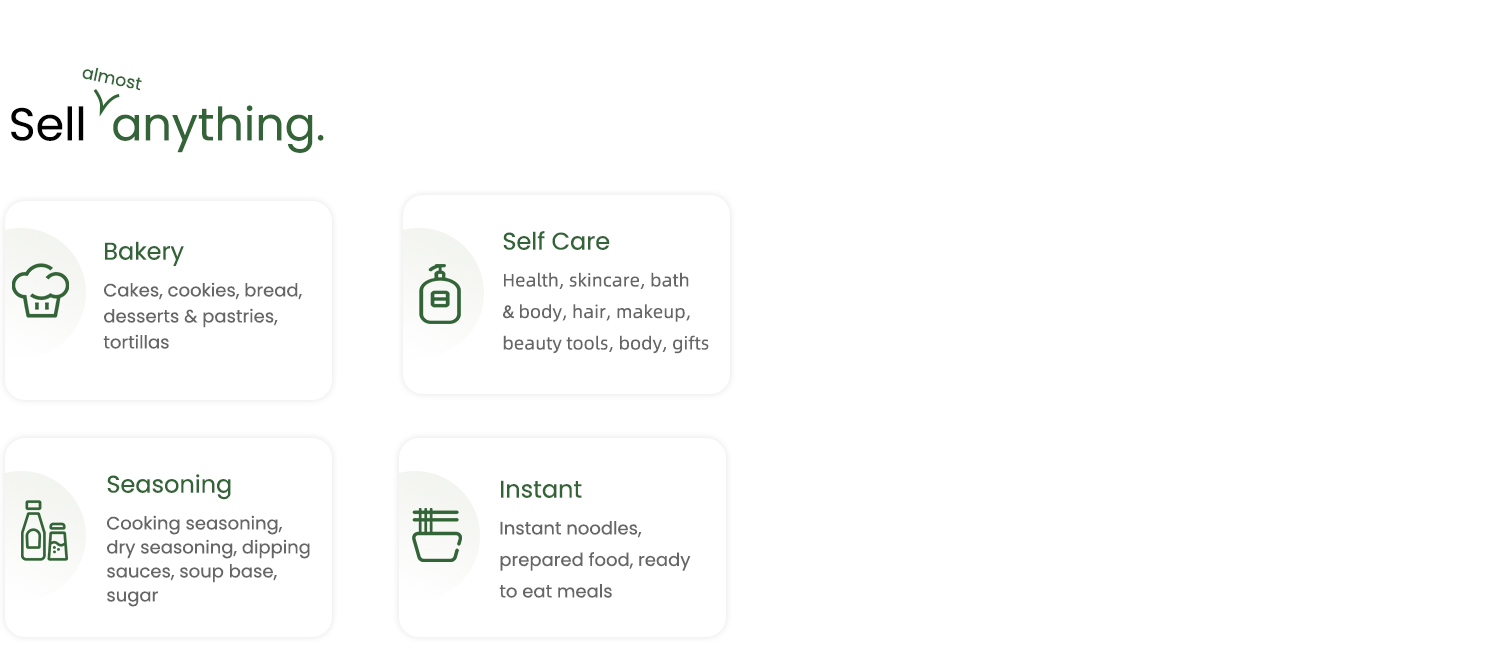Click the green leaf caret mark above the heading

pos(105,101)
